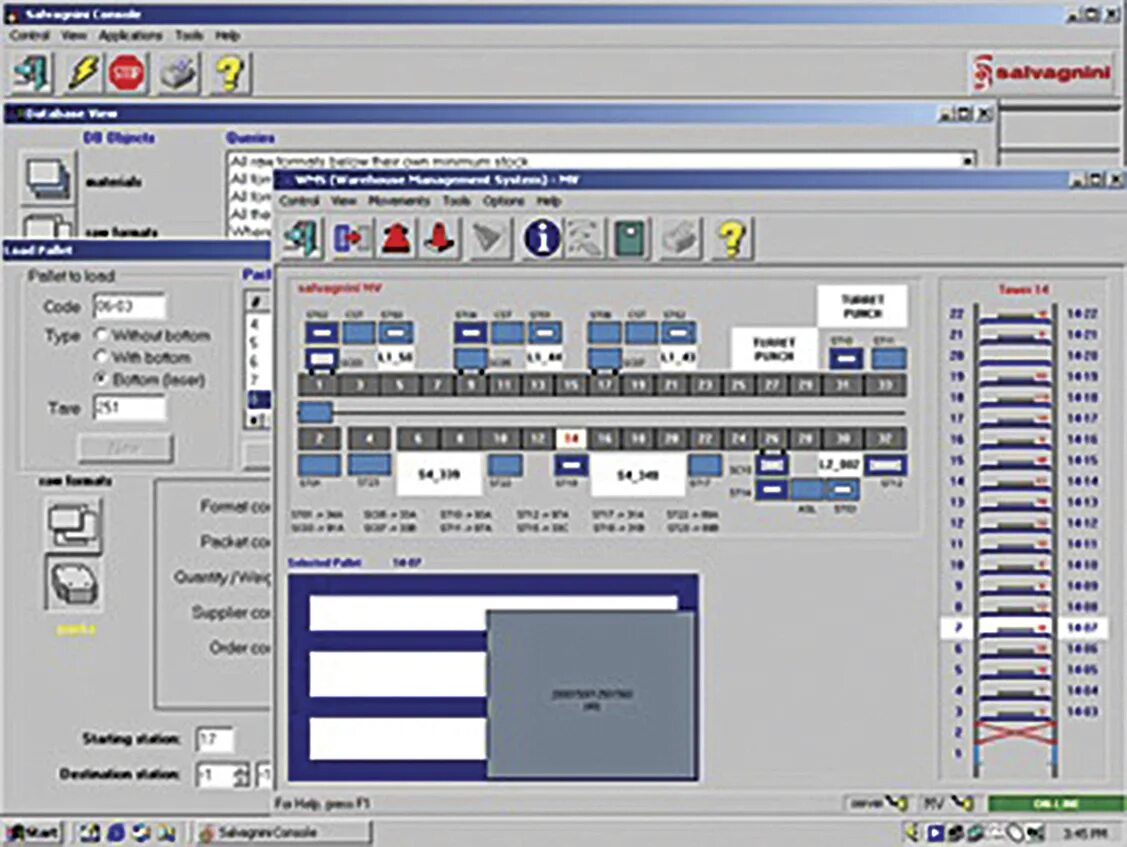
Task: Click station 33 on the upper track
Action: pyautogui.click(x=885, y=385)
